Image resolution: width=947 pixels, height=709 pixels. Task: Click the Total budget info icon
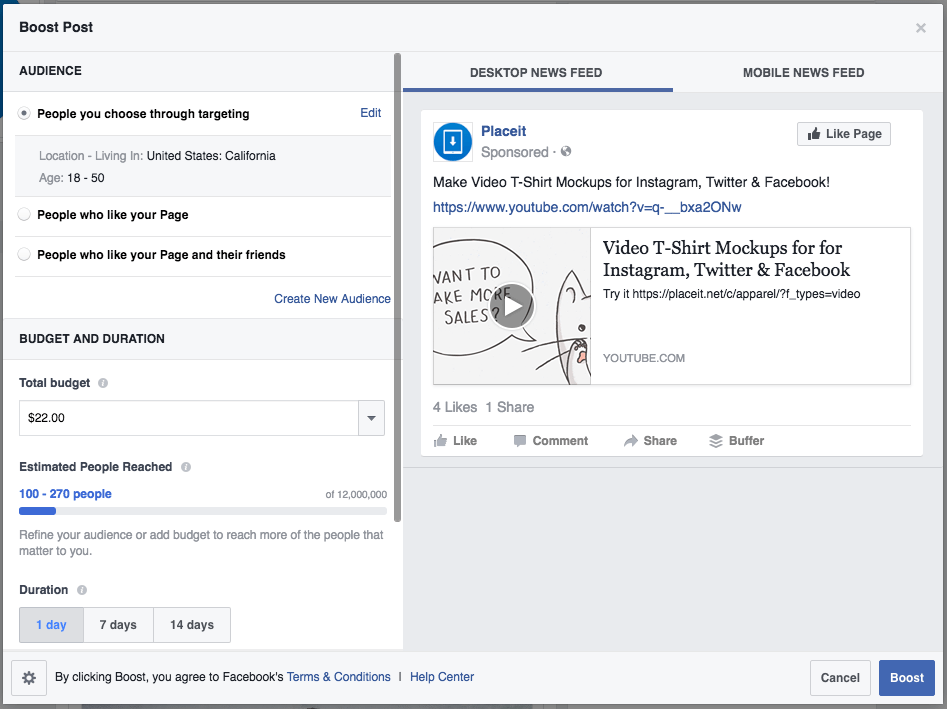tap(103, 383)
